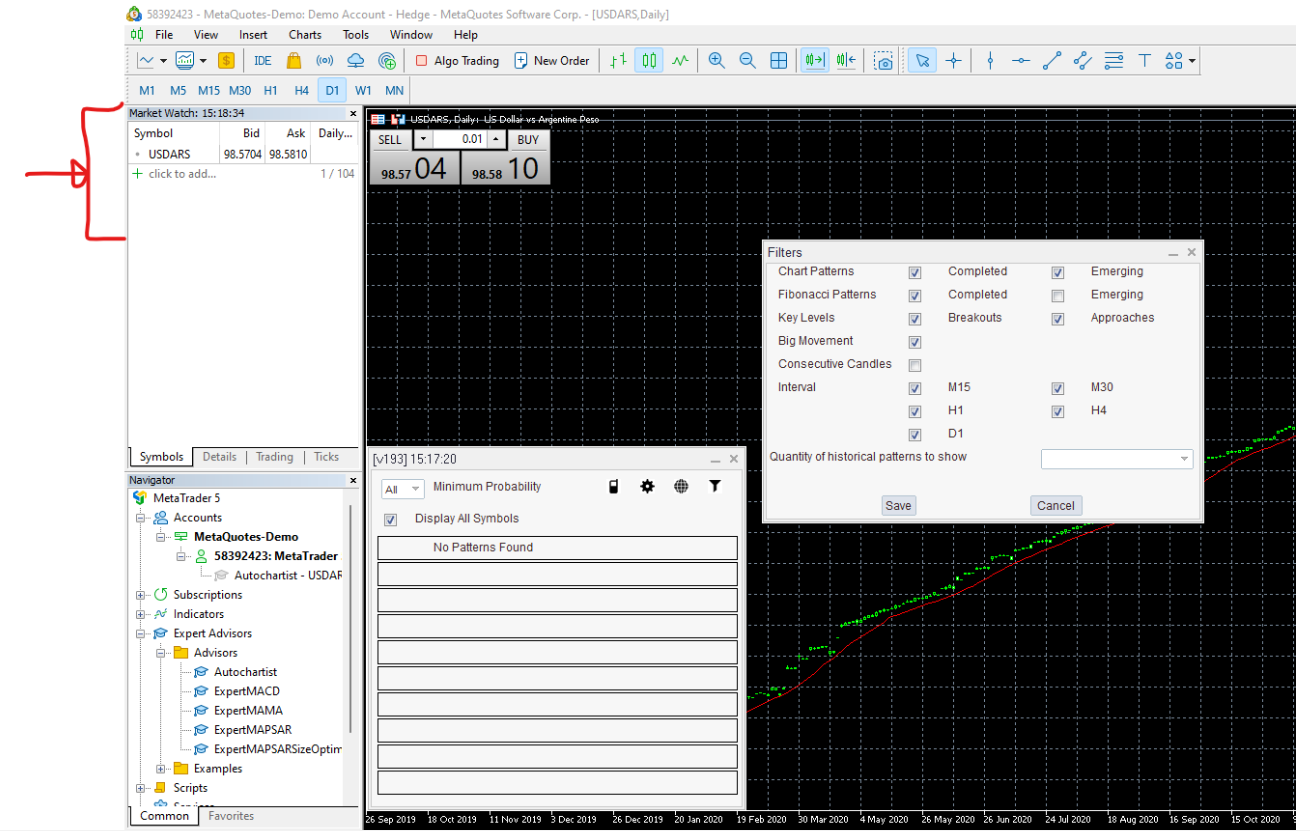Toggle Algo Trading
Image resolution: width=1310 pixels, height=837 pixels.
[457, 61]
